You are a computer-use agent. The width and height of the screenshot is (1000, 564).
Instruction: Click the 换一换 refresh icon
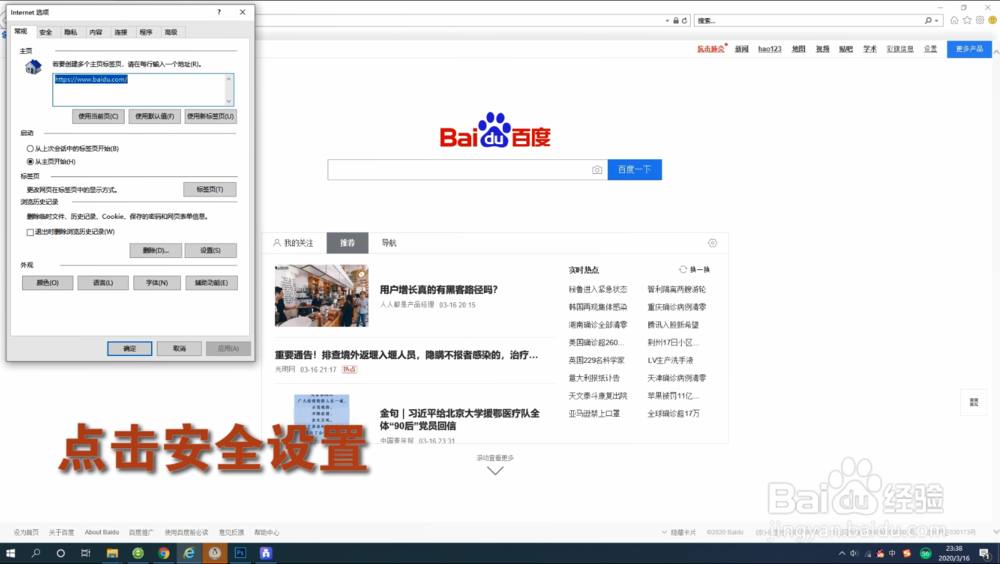683,270
